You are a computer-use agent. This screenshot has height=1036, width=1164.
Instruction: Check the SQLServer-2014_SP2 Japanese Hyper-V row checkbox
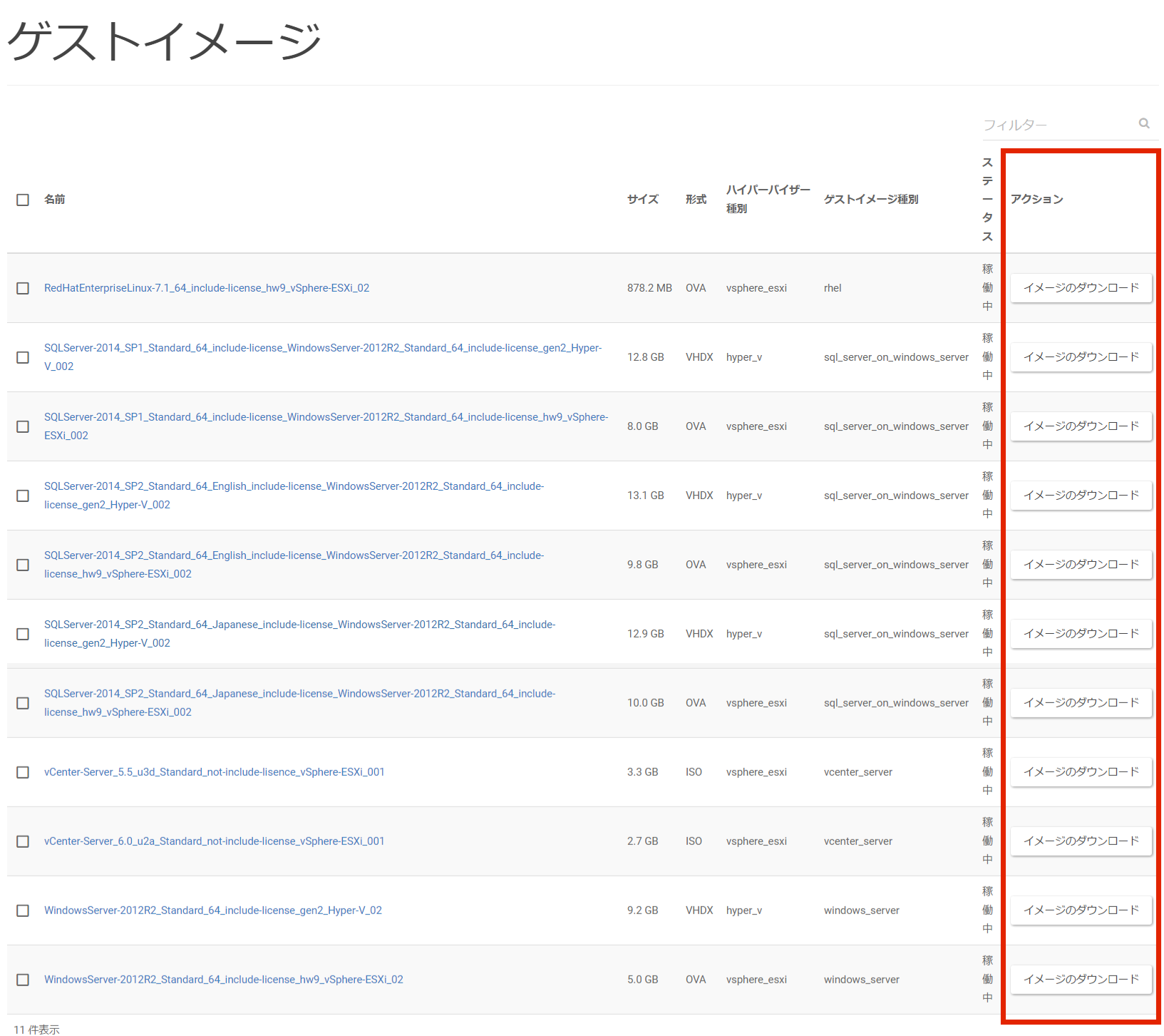click(23, 634)
